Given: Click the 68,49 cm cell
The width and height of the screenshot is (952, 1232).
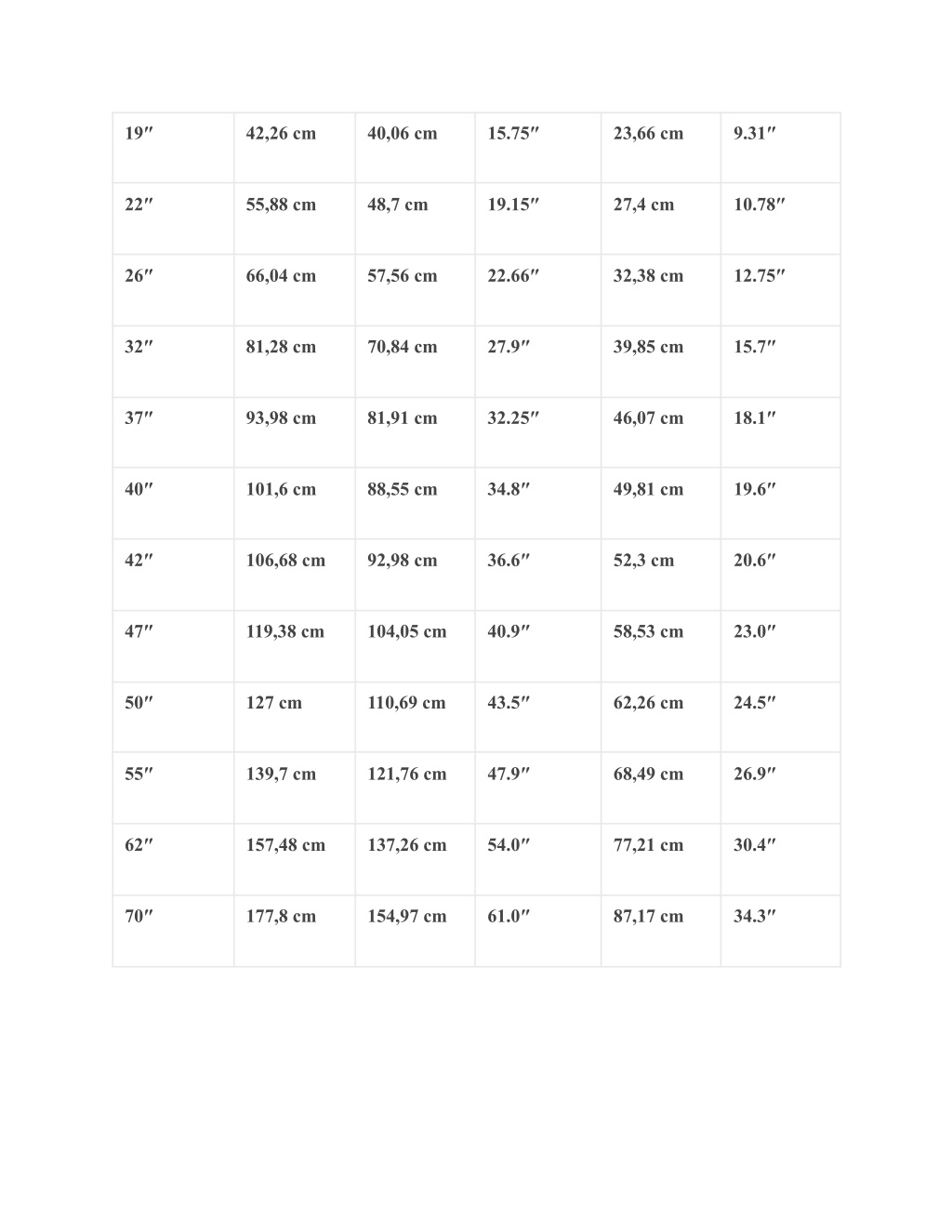Looking at the screenshot, I should pyautogui.click(x=660, y=788).
